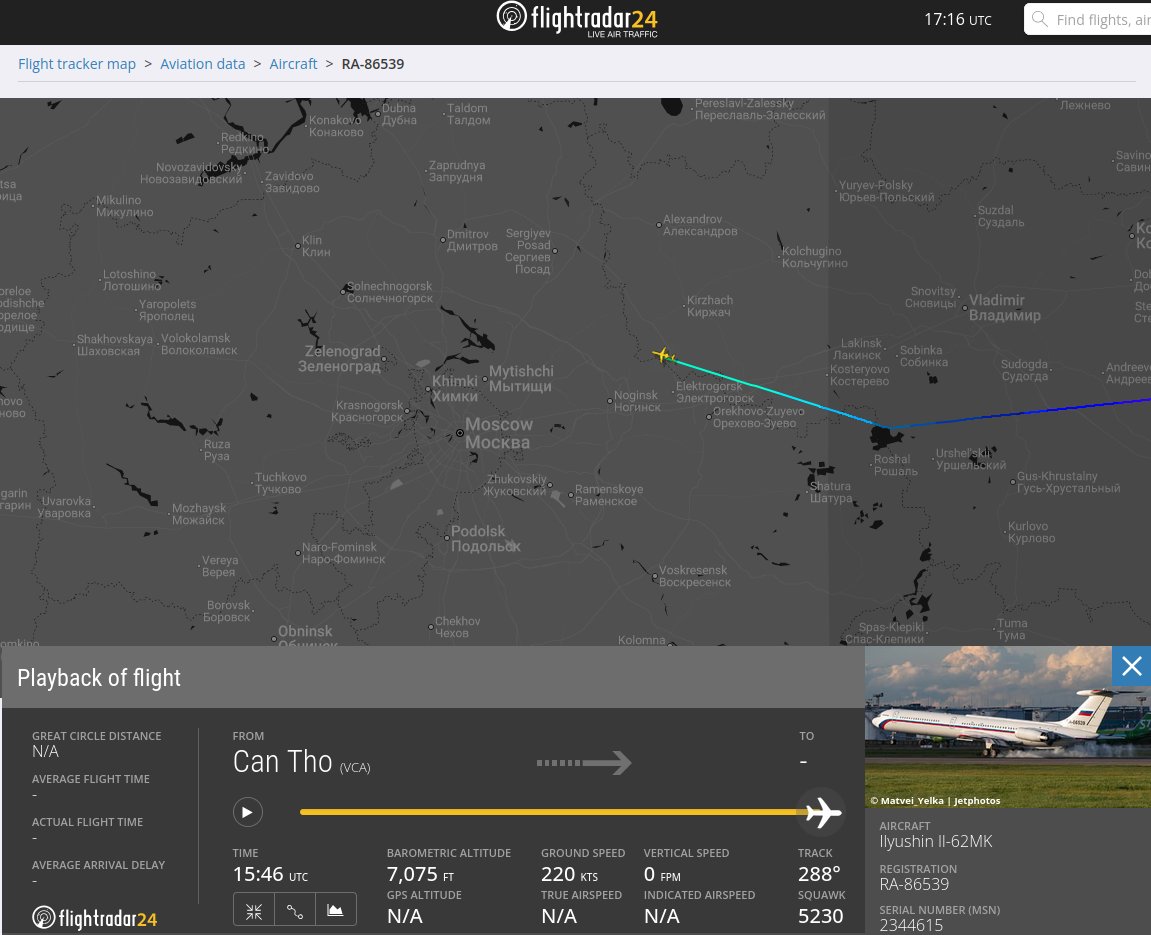This screenshot has height=935, width=1151.
Task: Click the Vladimir city label on map
Action: click(x=1004, y=308)
